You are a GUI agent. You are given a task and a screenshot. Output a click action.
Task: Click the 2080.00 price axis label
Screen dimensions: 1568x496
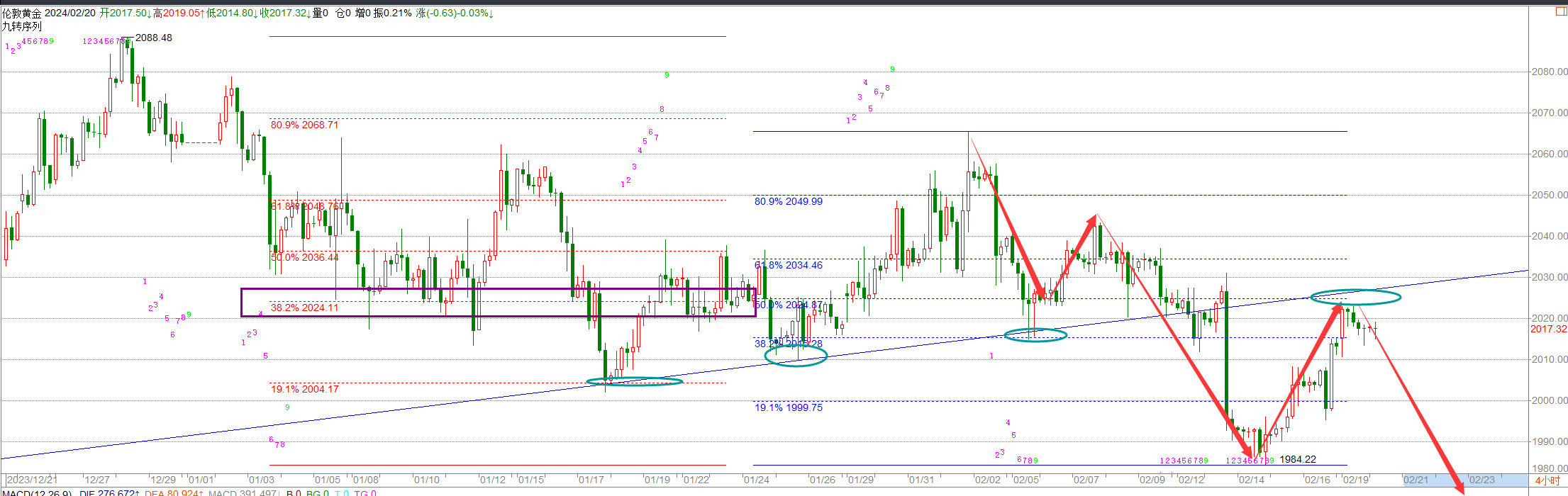[1550, 72]
